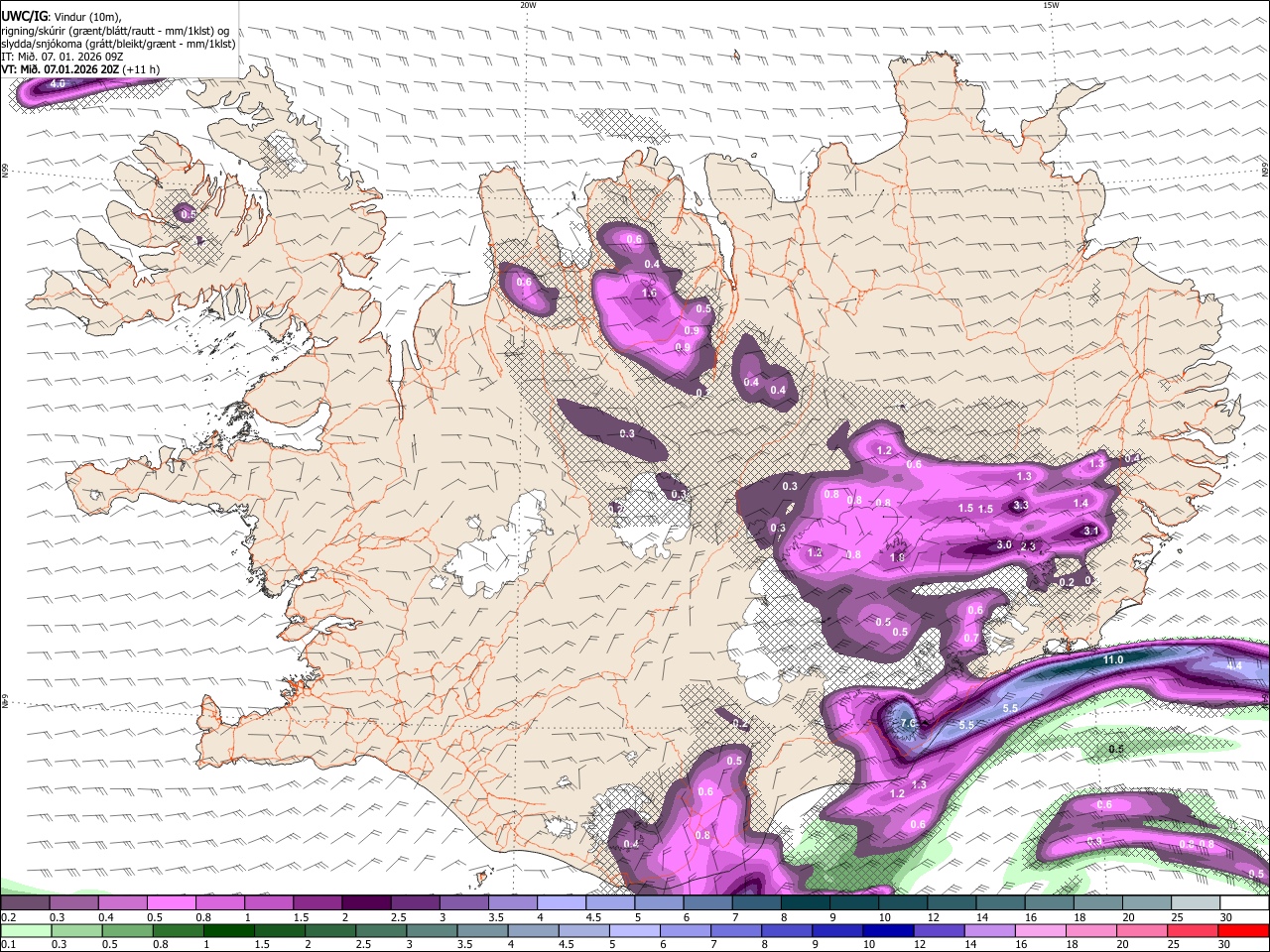Select the dark purple 2 swatch in upper legend
Viewport: 1270px width, 952px height.
(x=365, y=903)
